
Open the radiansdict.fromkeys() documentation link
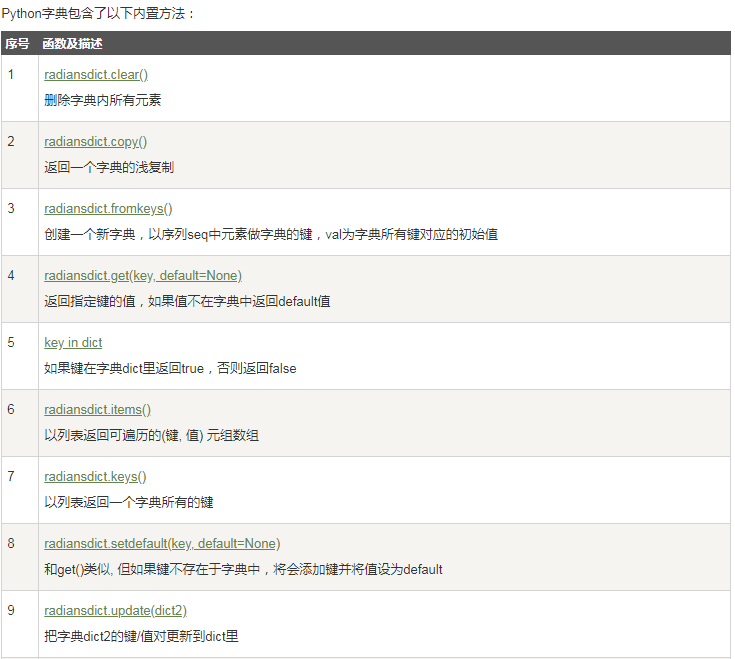[x=108, y=209]
